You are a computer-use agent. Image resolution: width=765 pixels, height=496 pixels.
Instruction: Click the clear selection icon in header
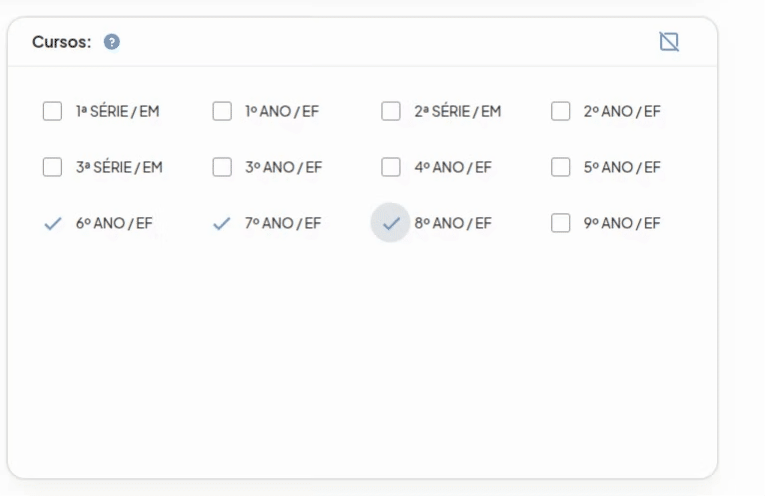point(669,41)
